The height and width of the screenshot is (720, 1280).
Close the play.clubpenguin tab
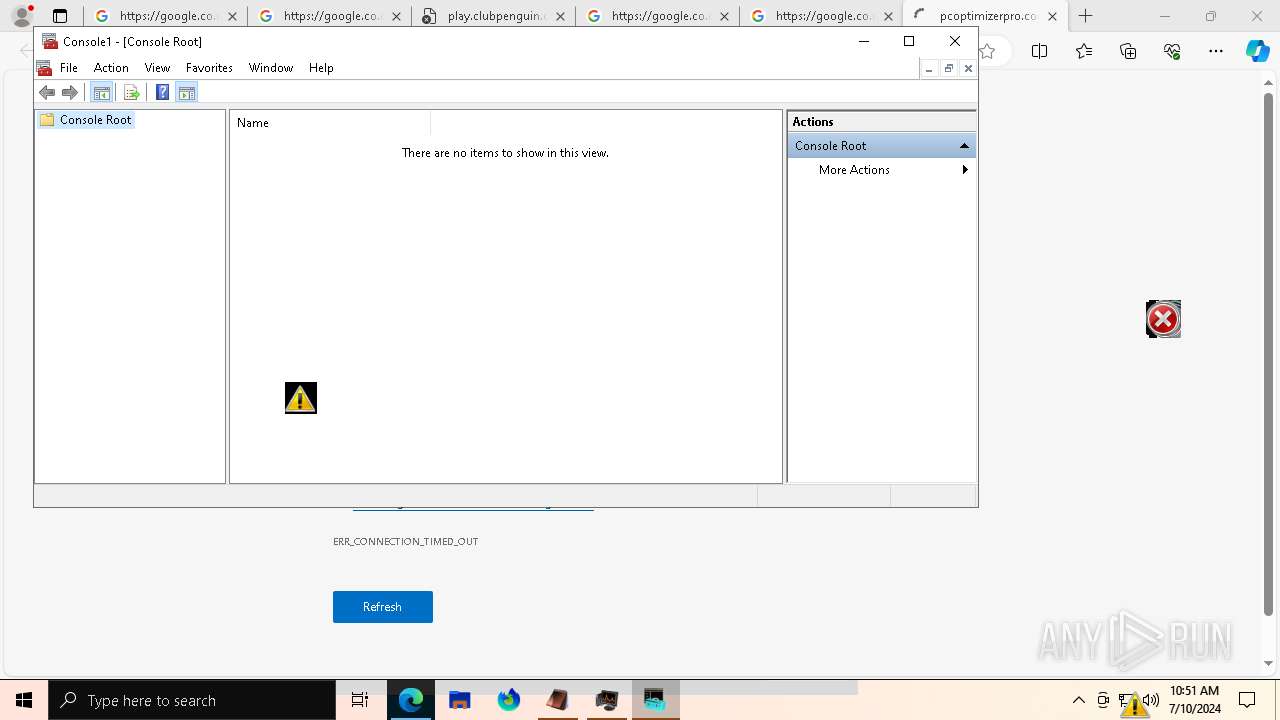[x=560, y=16]
